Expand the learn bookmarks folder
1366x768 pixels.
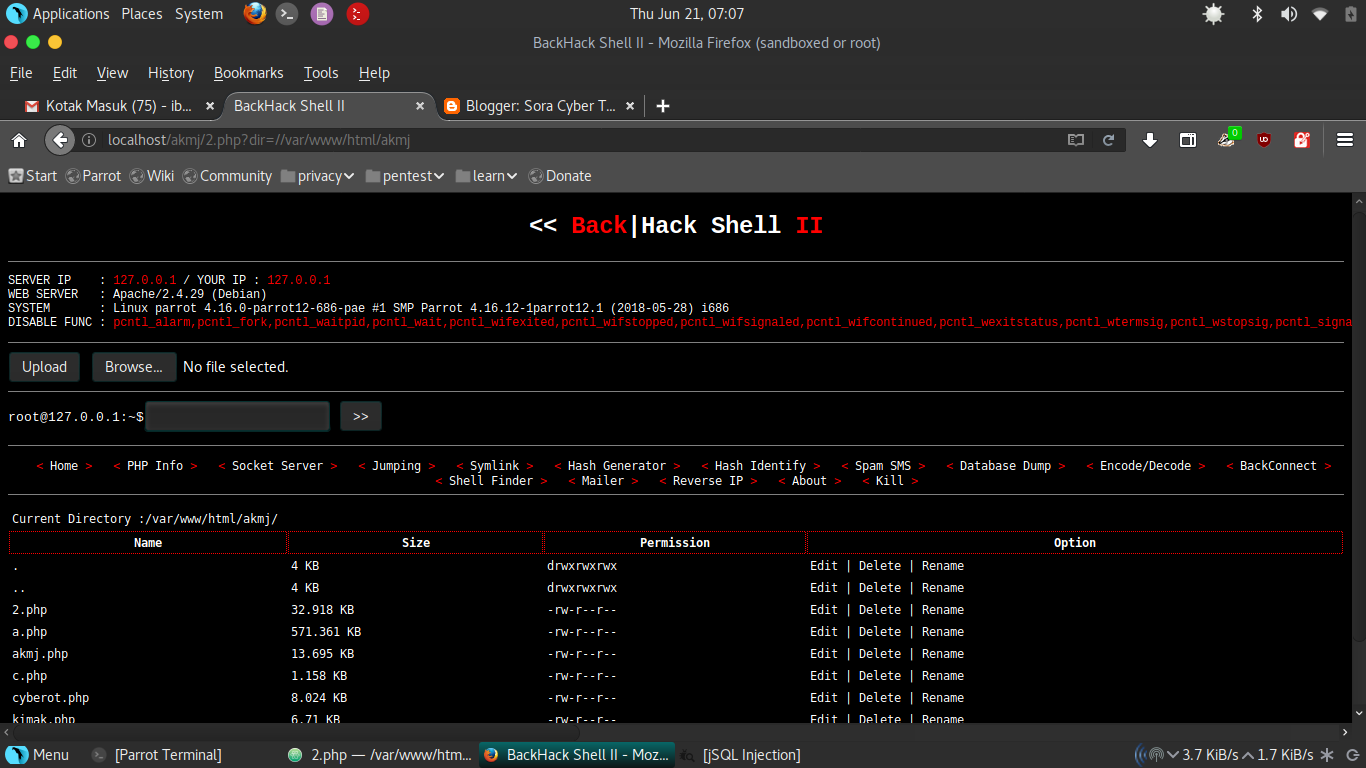pos(486,176)
